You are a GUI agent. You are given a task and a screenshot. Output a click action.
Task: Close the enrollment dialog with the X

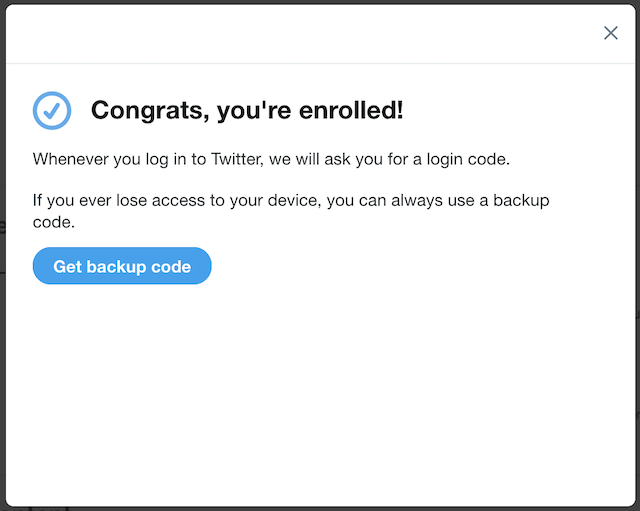pyautogui.click(x=611, y=33)
